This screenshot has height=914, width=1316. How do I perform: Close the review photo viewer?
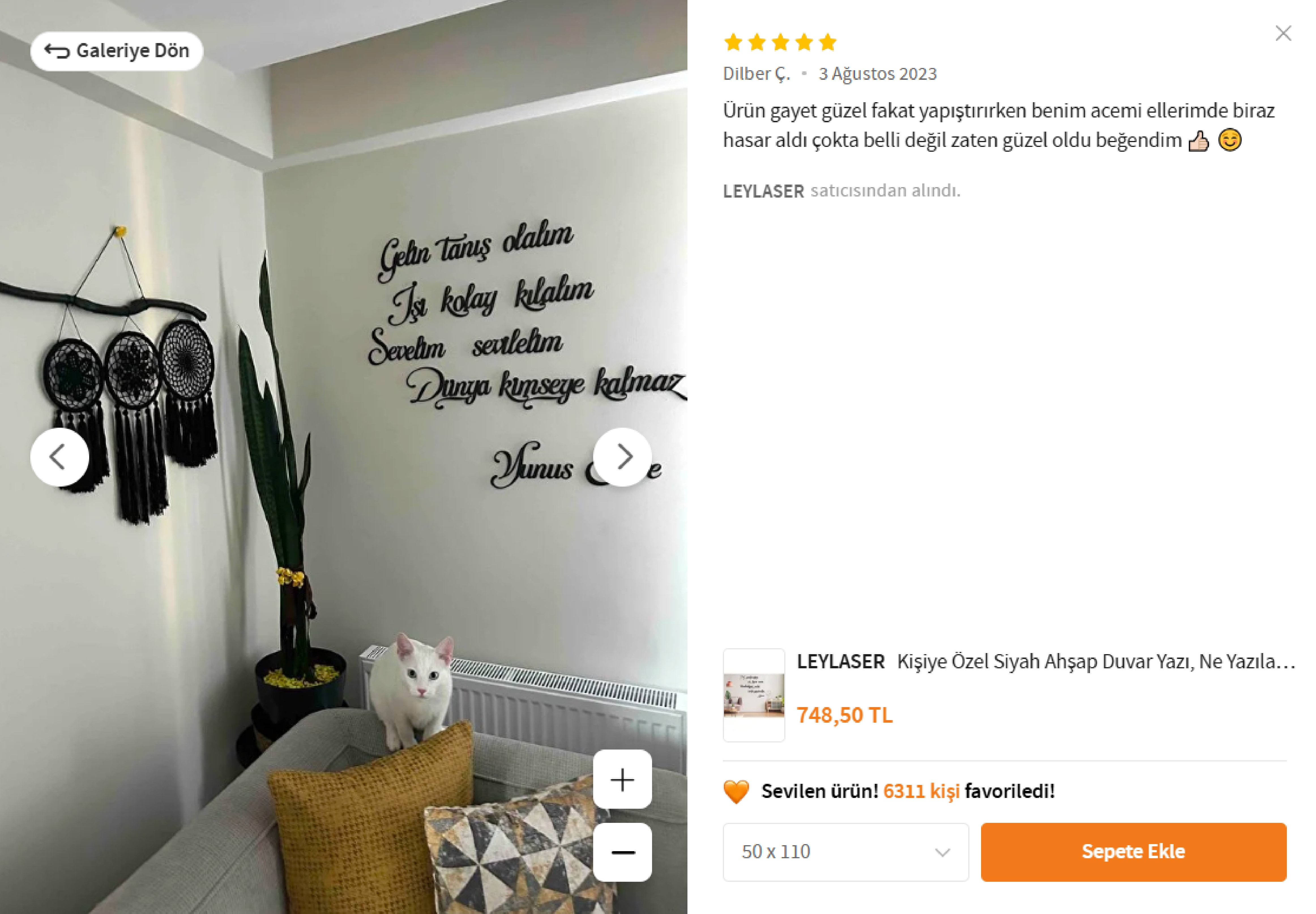(x=1283, y=33)
